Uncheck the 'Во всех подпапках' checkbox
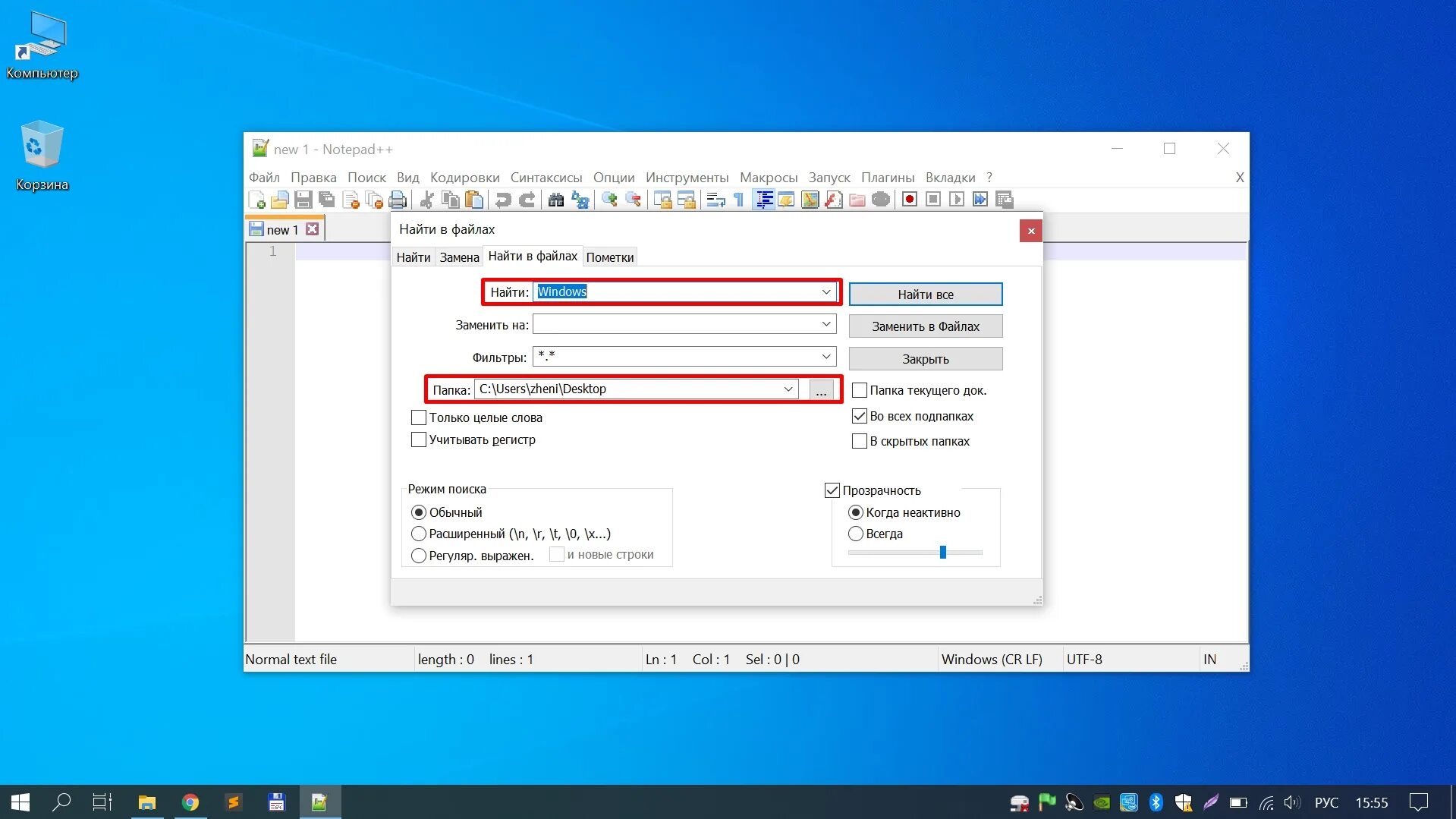Image resolution: width=1456 pixels, height=819 pixels. click(859, 416)
